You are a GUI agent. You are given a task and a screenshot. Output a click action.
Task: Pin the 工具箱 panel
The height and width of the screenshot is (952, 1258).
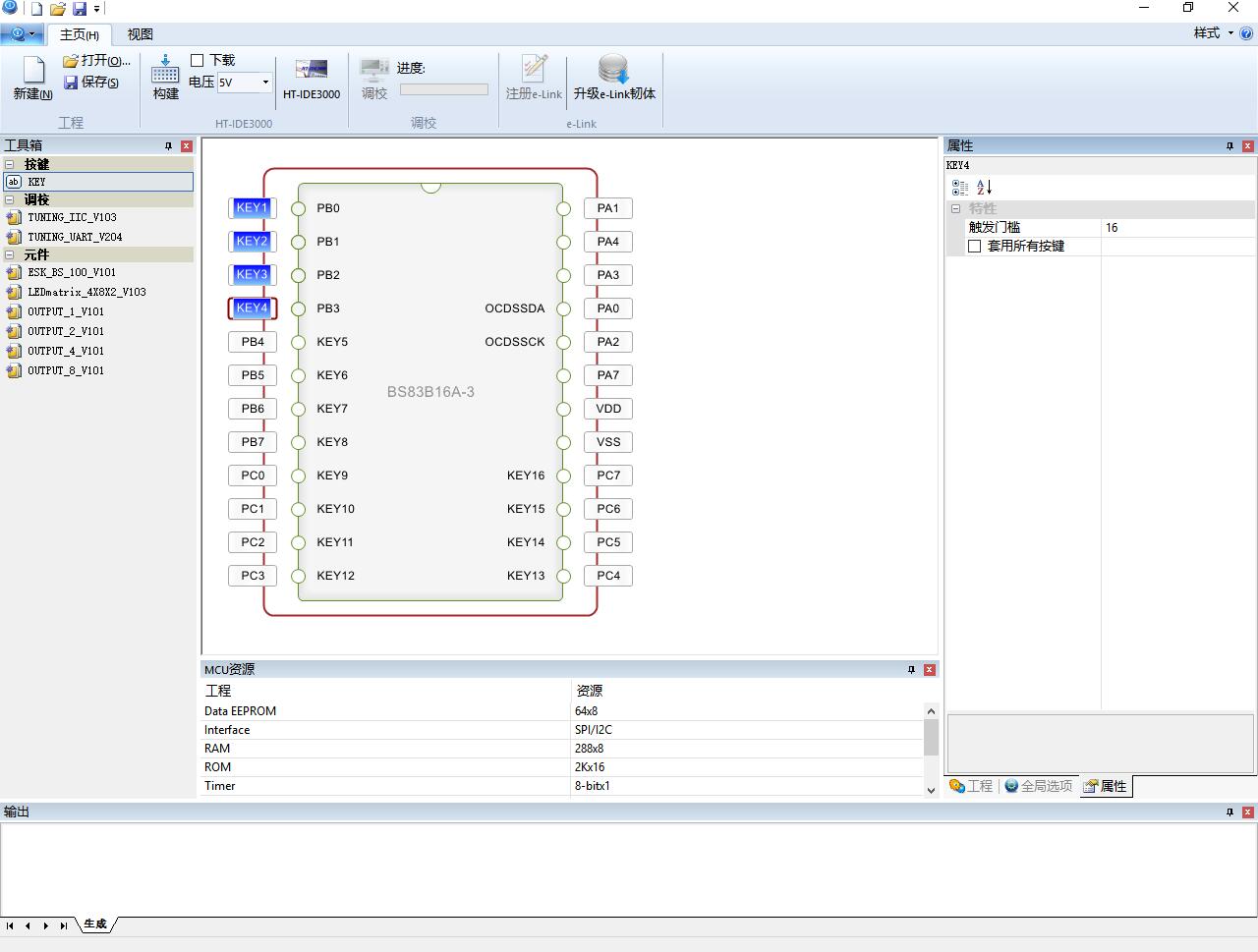coord(168,145)
